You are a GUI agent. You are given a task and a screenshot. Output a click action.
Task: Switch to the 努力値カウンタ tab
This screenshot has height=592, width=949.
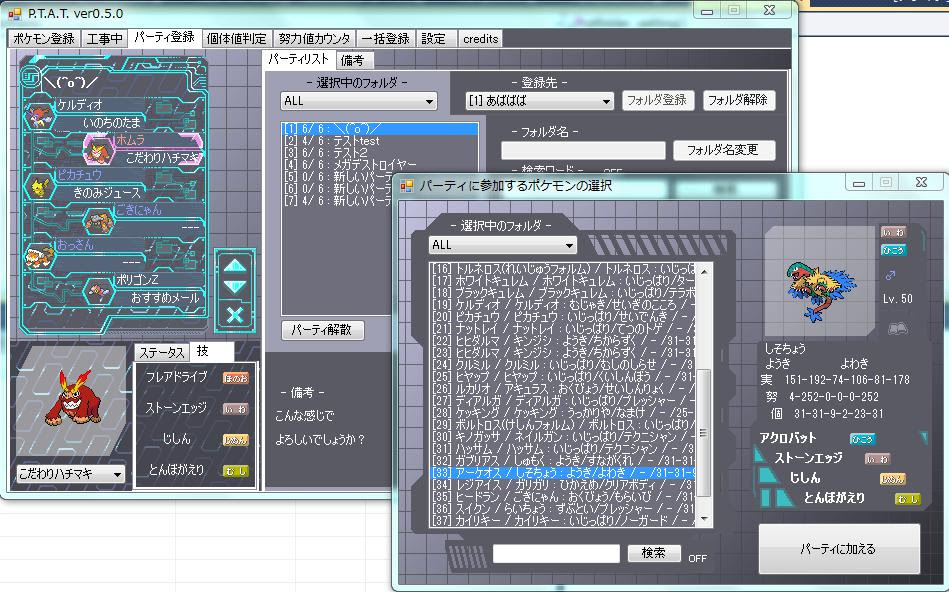point(314,39)
